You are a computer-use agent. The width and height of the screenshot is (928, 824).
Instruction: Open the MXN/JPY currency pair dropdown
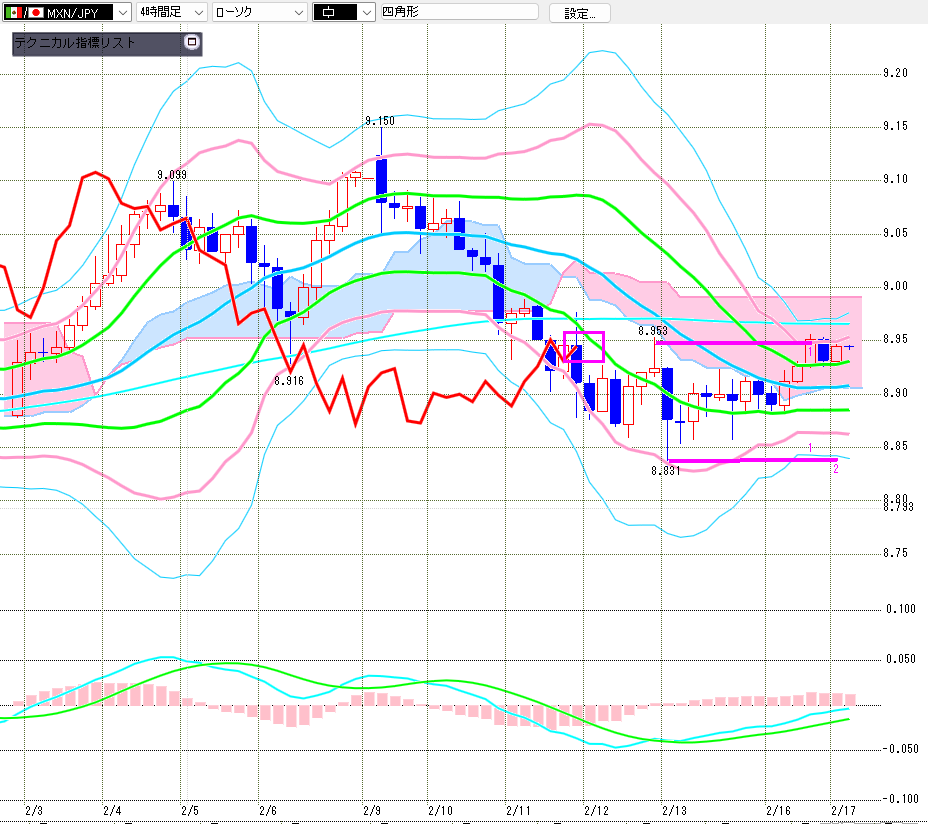tap(122, 13)
